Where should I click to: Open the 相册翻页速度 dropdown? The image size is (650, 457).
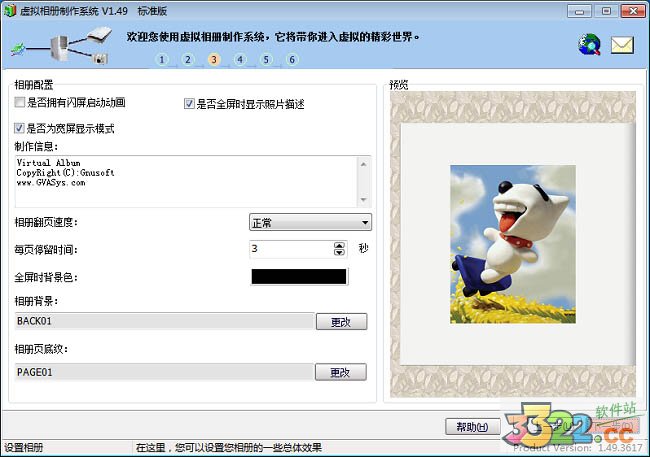[310, 222]
